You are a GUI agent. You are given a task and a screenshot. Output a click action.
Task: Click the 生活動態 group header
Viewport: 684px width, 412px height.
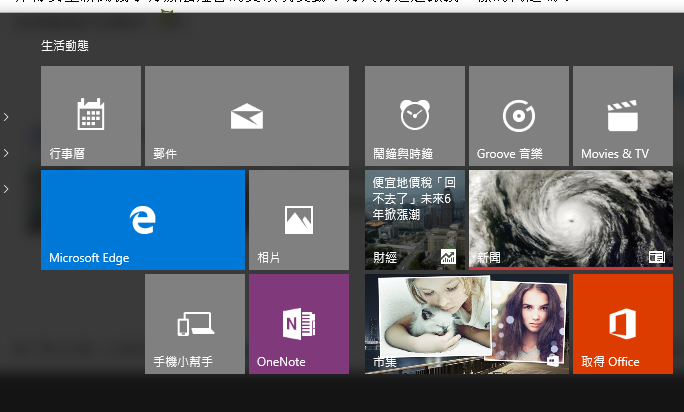click(x=65, y=46)
